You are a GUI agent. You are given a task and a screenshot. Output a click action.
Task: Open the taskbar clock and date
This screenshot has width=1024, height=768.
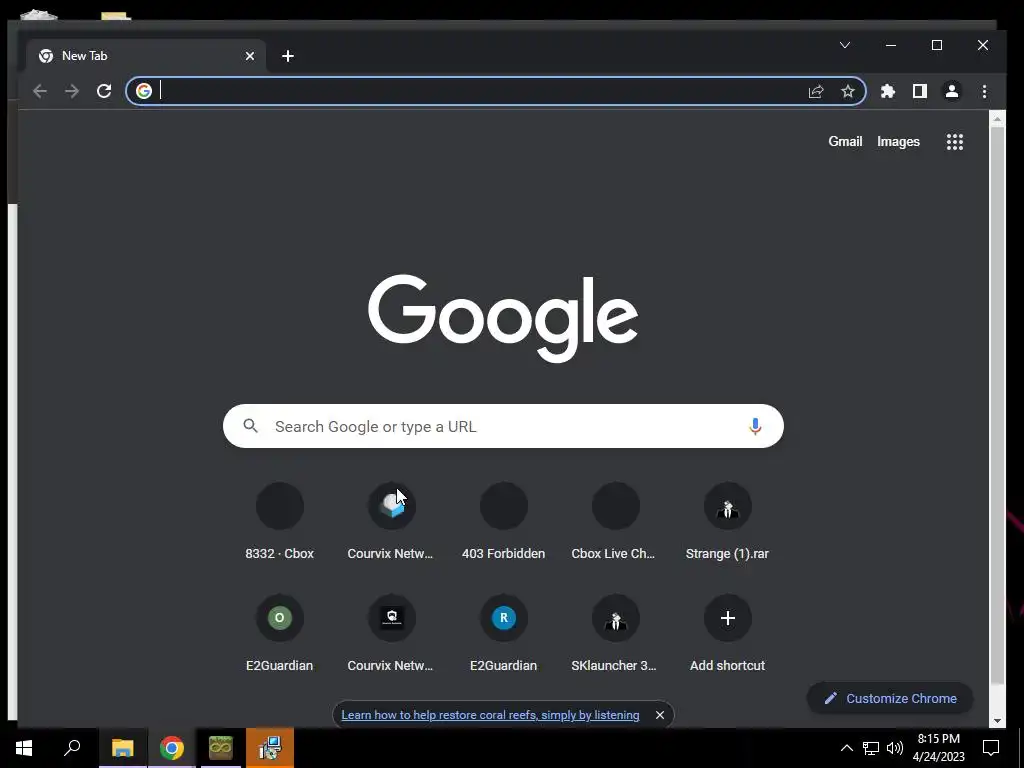click(938, 748)
